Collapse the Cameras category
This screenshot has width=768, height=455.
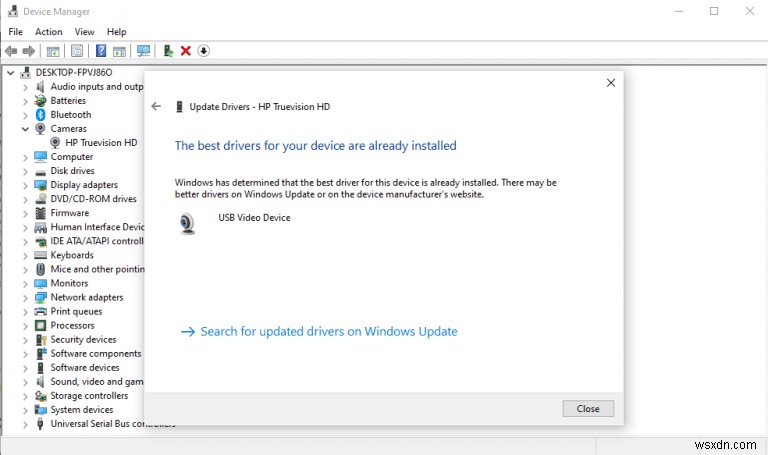(x=25, y=129)
